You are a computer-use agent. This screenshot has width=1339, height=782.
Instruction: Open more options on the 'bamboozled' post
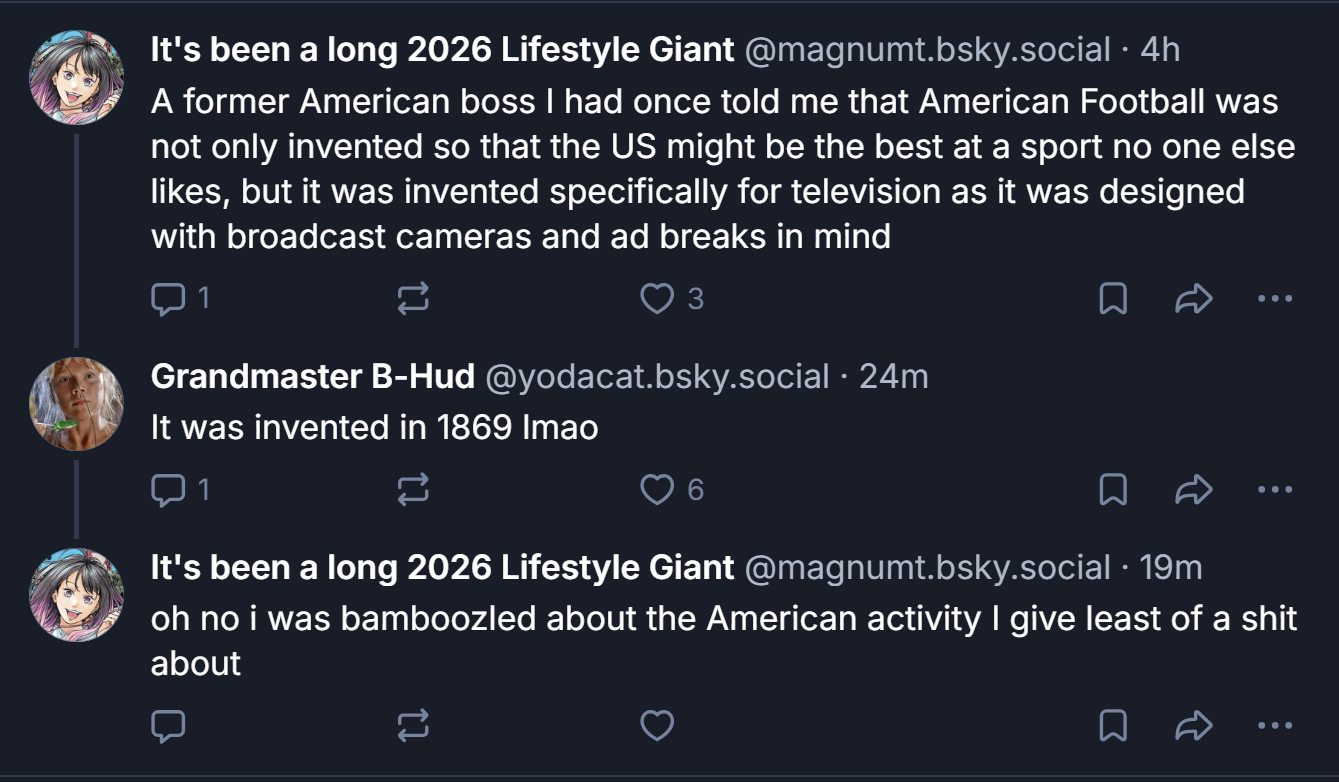pos(1274,726)
